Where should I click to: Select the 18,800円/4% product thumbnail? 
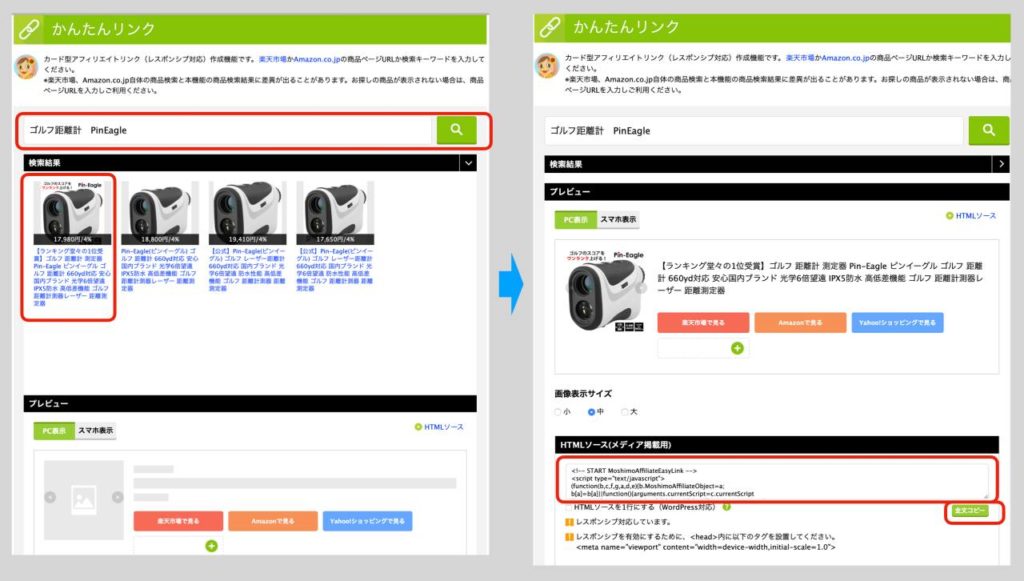[x=160, y=212]
